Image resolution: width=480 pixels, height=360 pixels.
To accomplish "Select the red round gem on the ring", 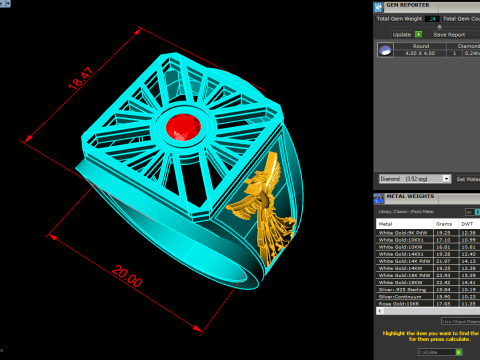I will point(183,127).
